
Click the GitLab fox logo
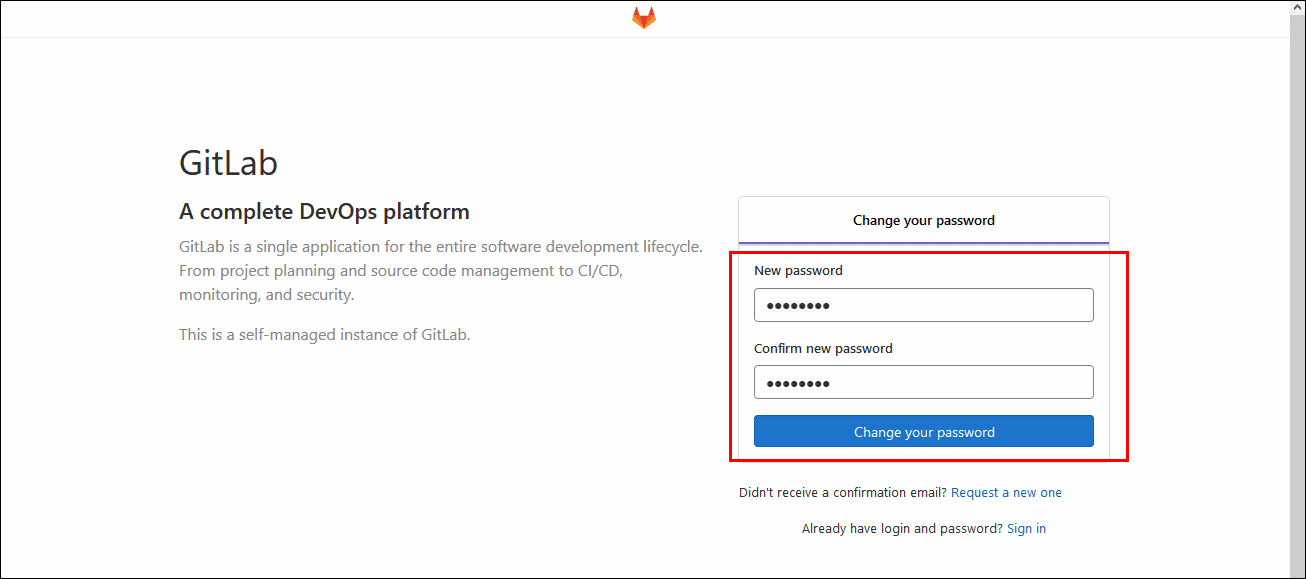(644, 18)
